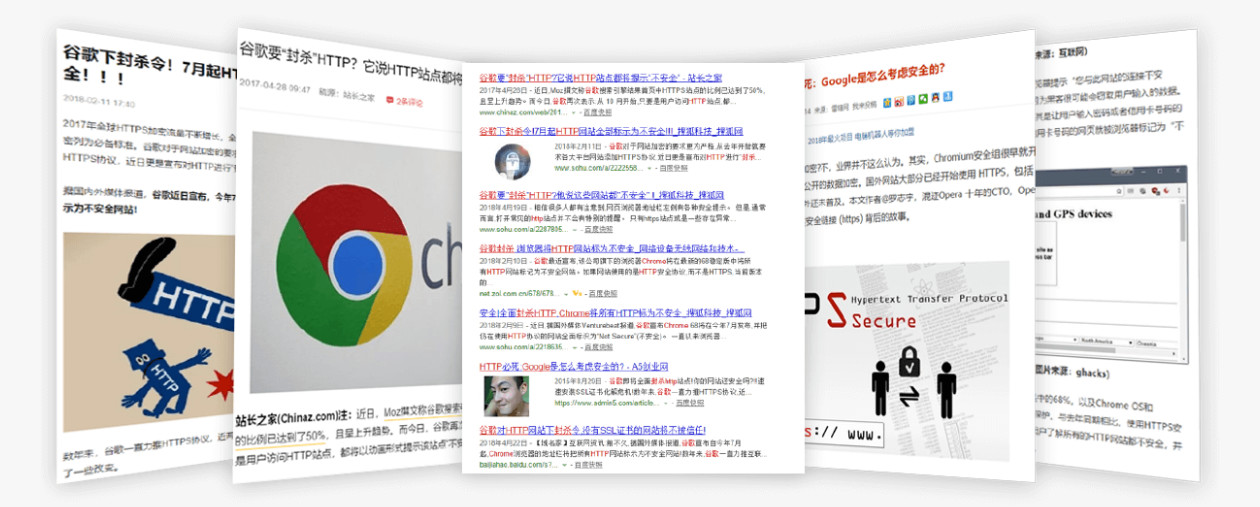Open 百度快照 beside the www.sohu.com/a/2218636 URL
Image resolution: width=1260 pixels, height=507 pixels.
tap(598, 347)
